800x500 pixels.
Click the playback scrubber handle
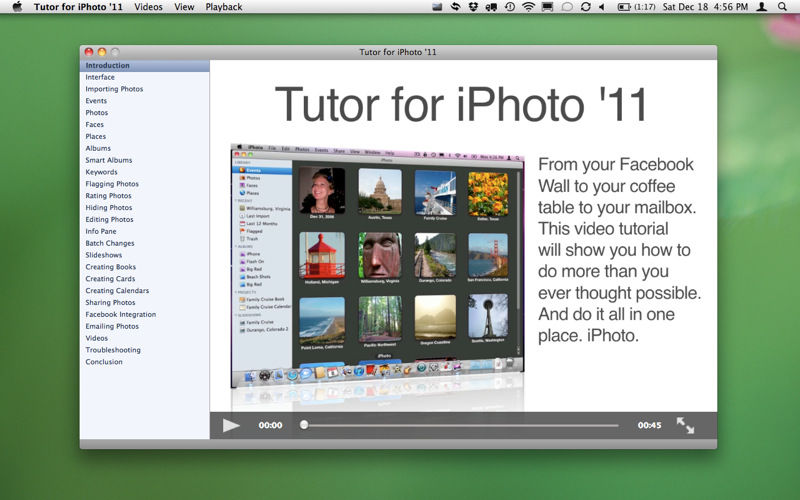(x=304, y=424)
